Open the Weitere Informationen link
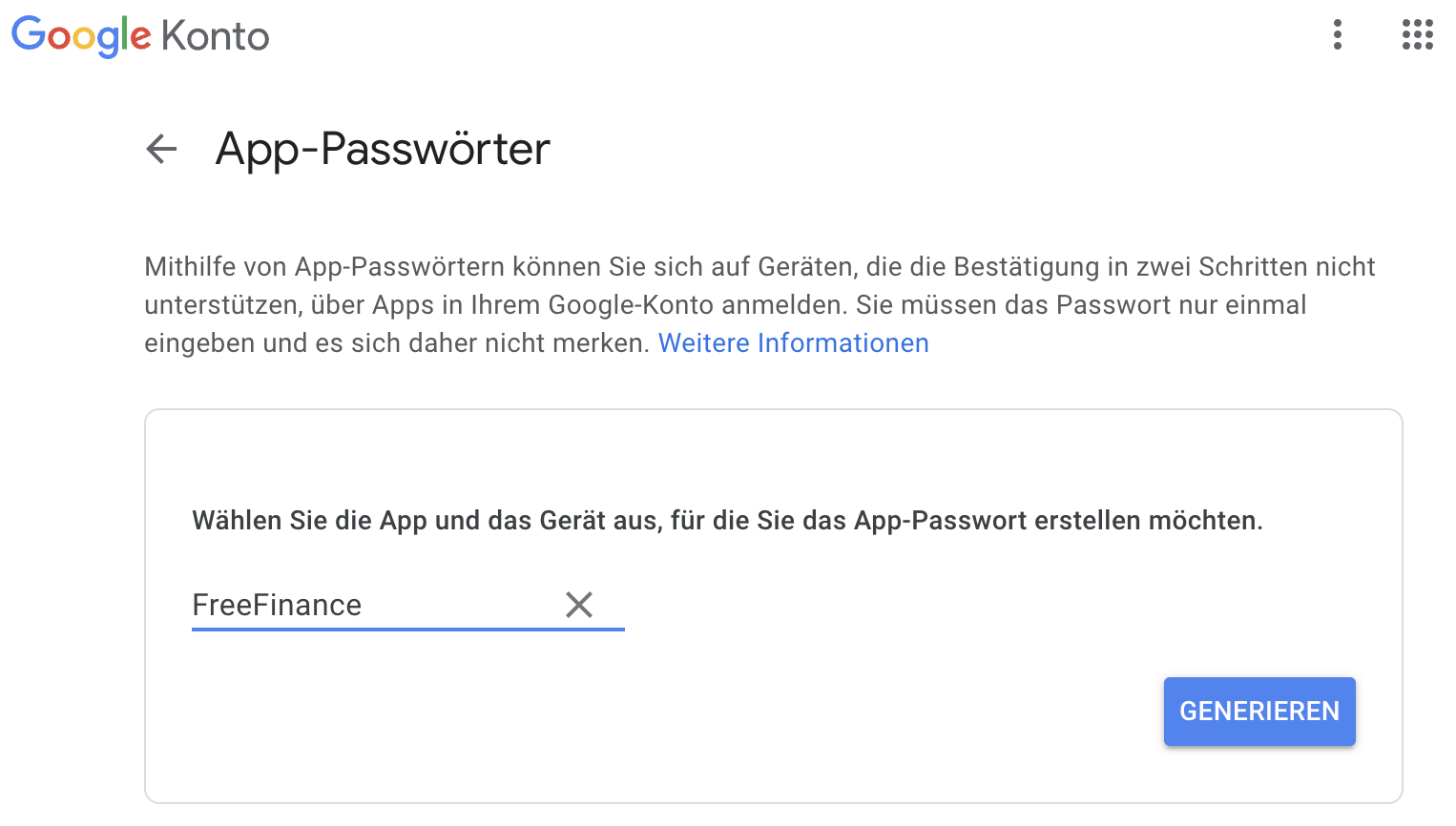 coord(793,343)
